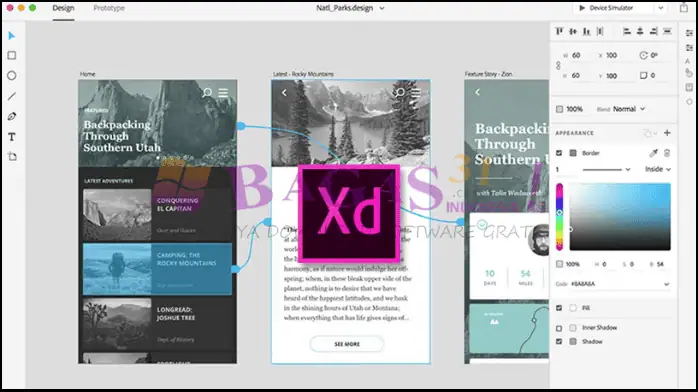The image size is (698, 392).
Task: Click the vertical hue slider
Action: pos(559,217)
